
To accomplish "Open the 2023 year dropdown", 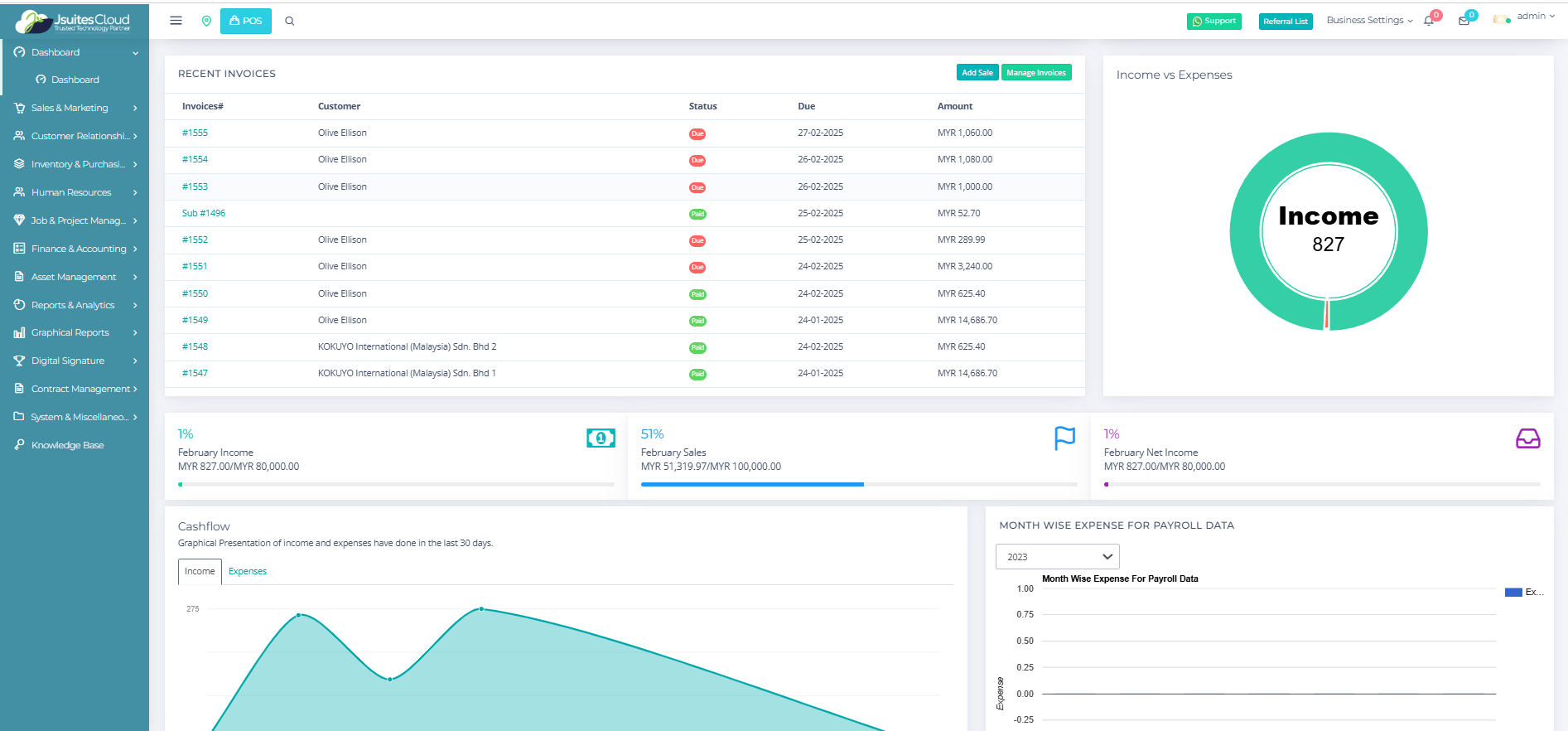I will tap(1057, 557).
